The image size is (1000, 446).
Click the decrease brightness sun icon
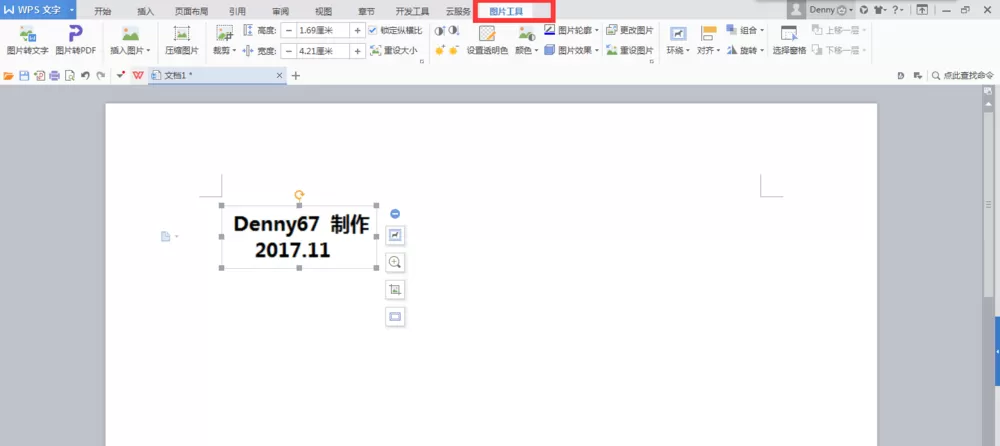[x=453, y=50]
